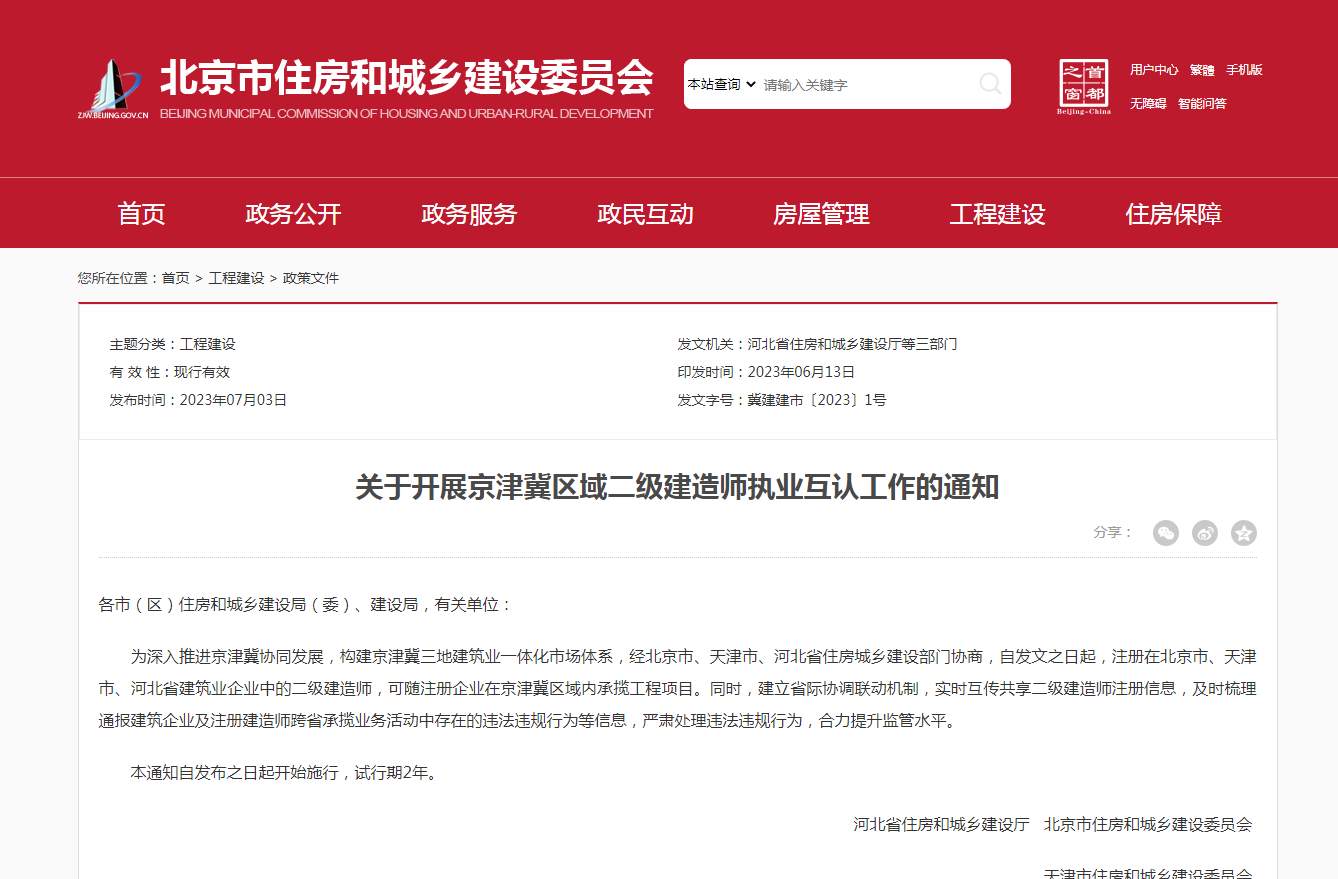Open 政务公开 from the main navigation
1338x879 pixels.
[x=292, y=213]
